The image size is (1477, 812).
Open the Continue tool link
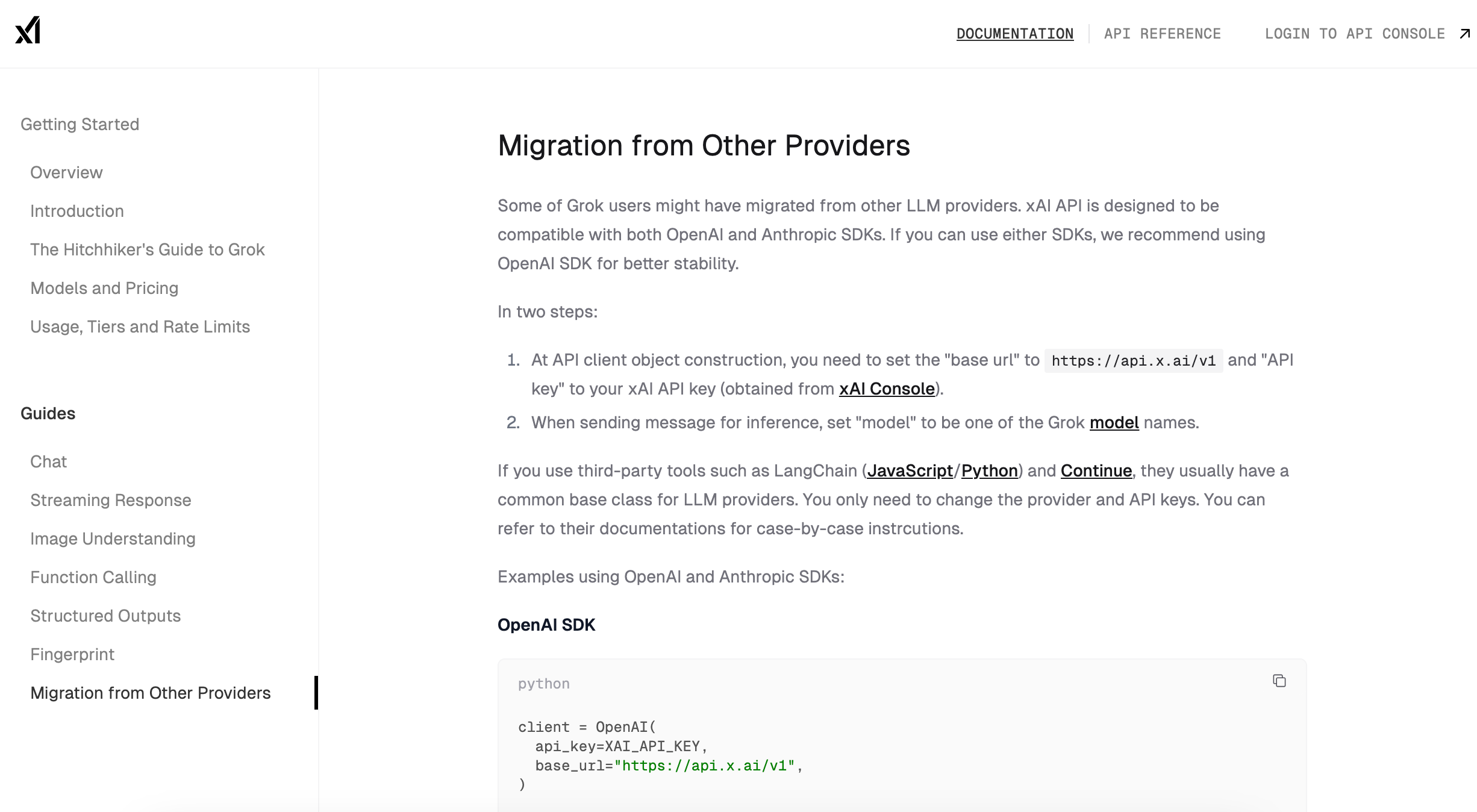(x=1096, y=471)
